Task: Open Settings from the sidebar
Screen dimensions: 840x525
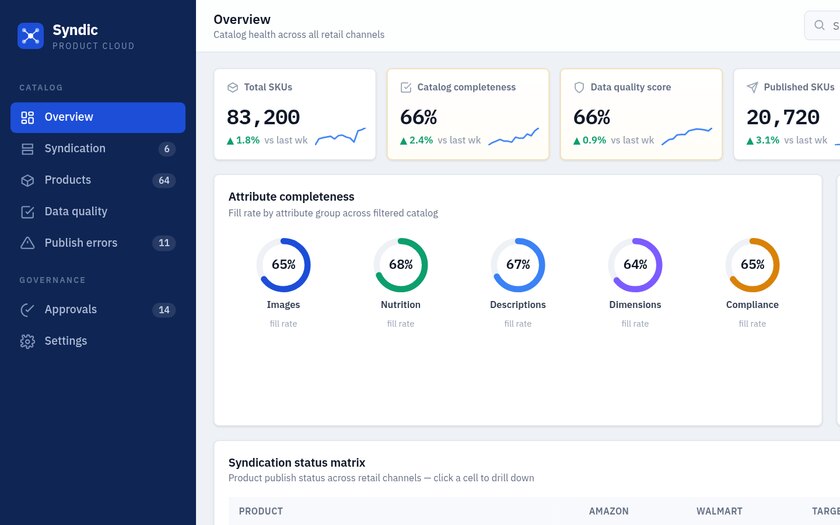Action: [x=98, y=341]
